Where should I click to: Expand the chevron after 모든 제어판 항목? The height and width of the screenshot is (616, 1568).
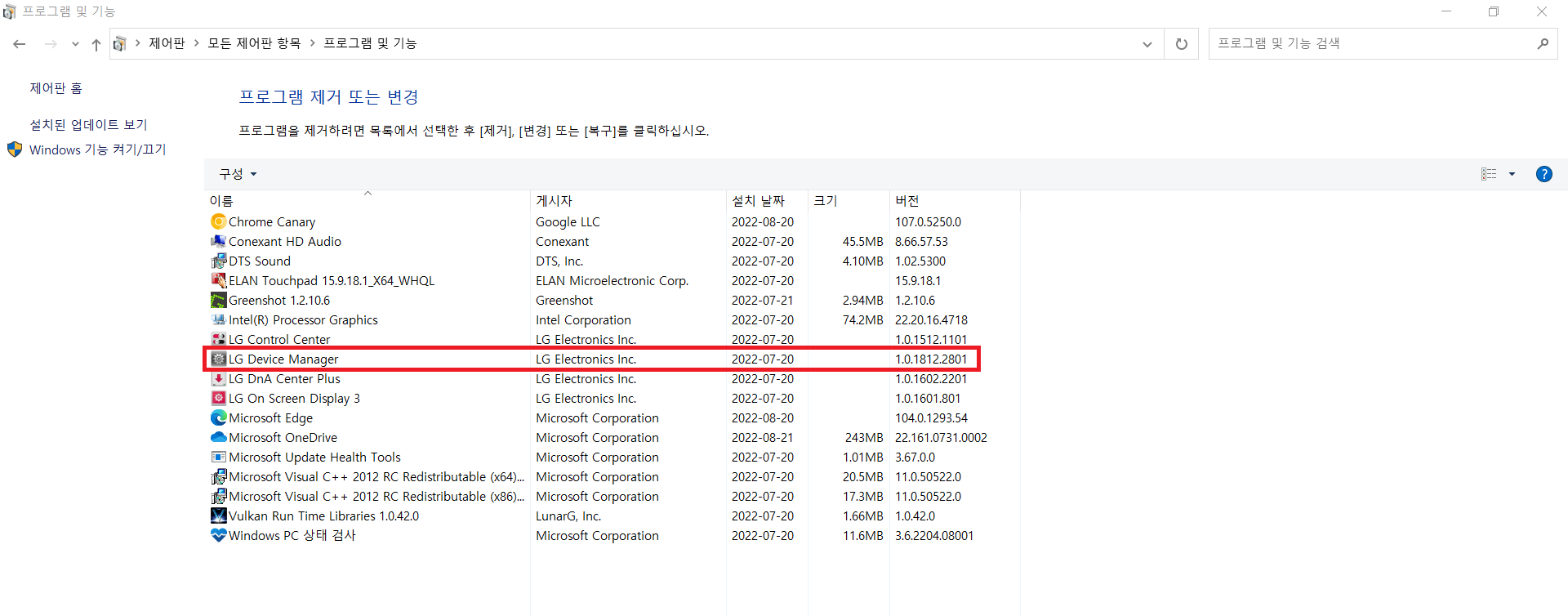pos(312,43)
